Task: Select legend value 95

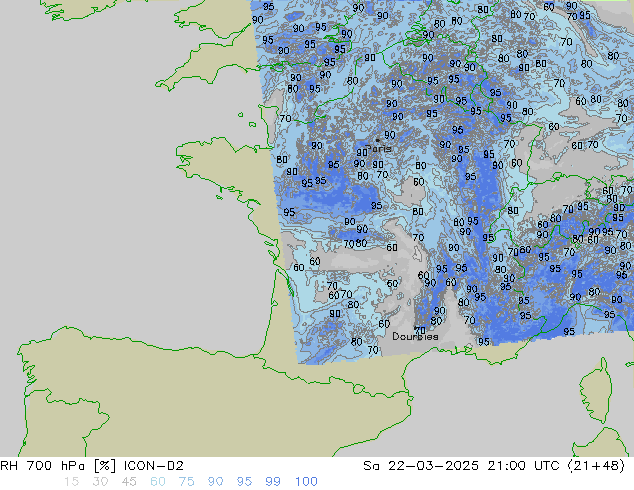Action: (244, 482)
